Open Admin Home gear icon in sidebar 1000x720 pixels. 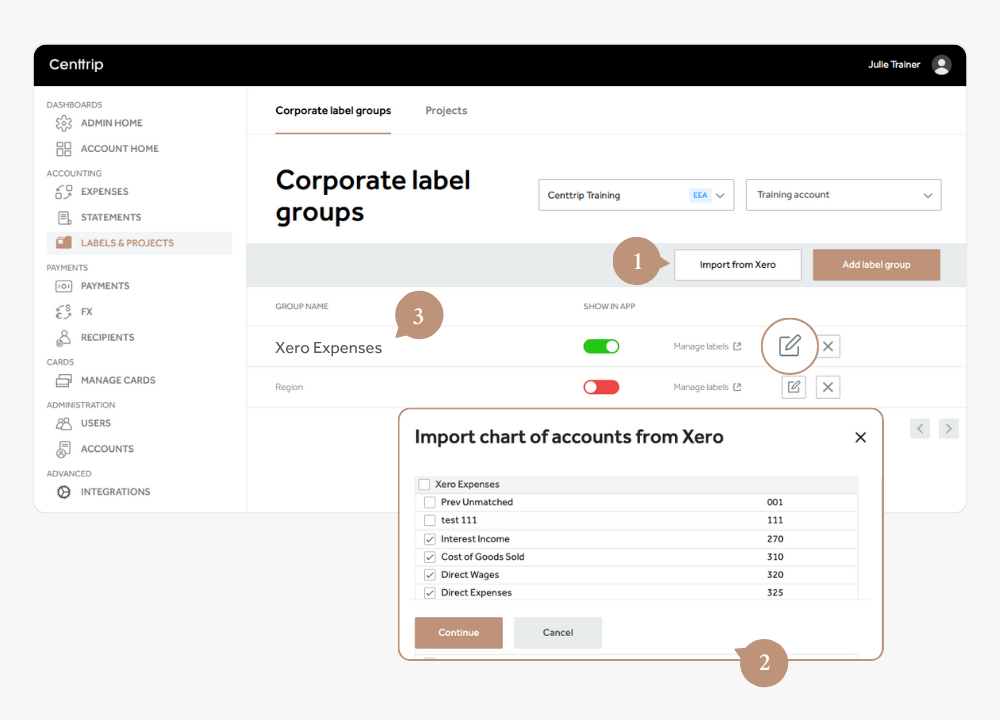click(64, 123)
